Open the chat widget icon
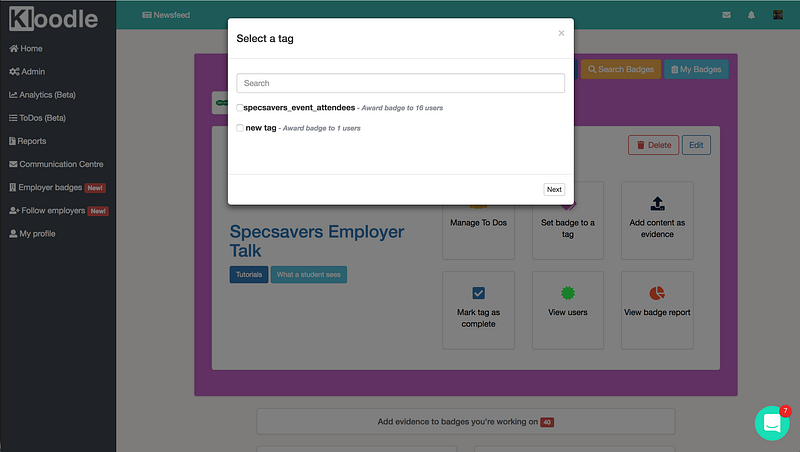Viewport: 800px width, 452px height. coord(772,423)
